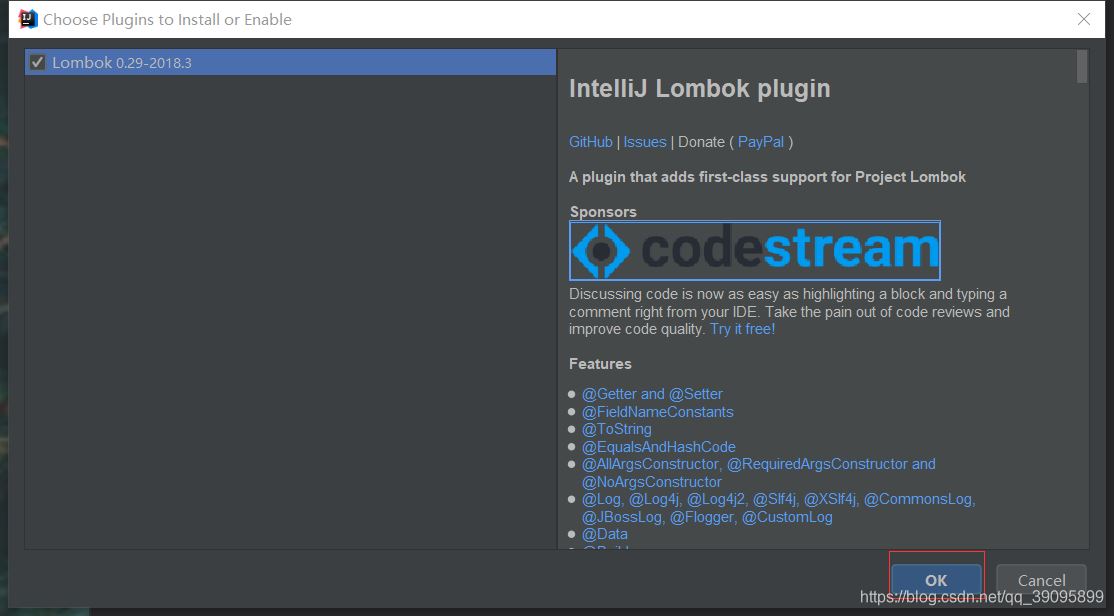Close the Choose Plugins dialog window
This screenshot has width=1114, height=616.
coord(1083,19)
